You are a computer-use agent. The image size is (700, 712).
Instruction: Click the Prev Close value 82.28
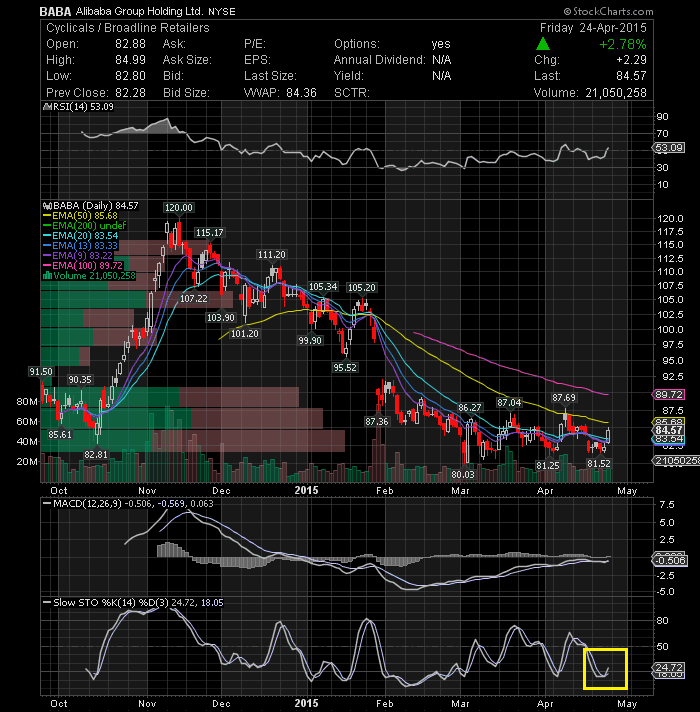pos(130,93)
